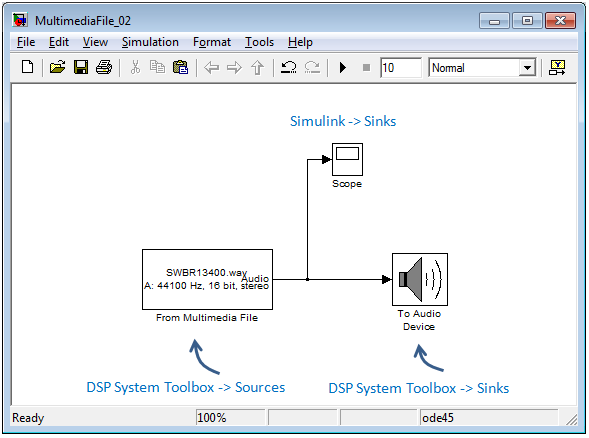This screenshot has height=438, width=589.
Task: Expand the Normal simulation mode dropdown
Action: (x=527, y=68)
